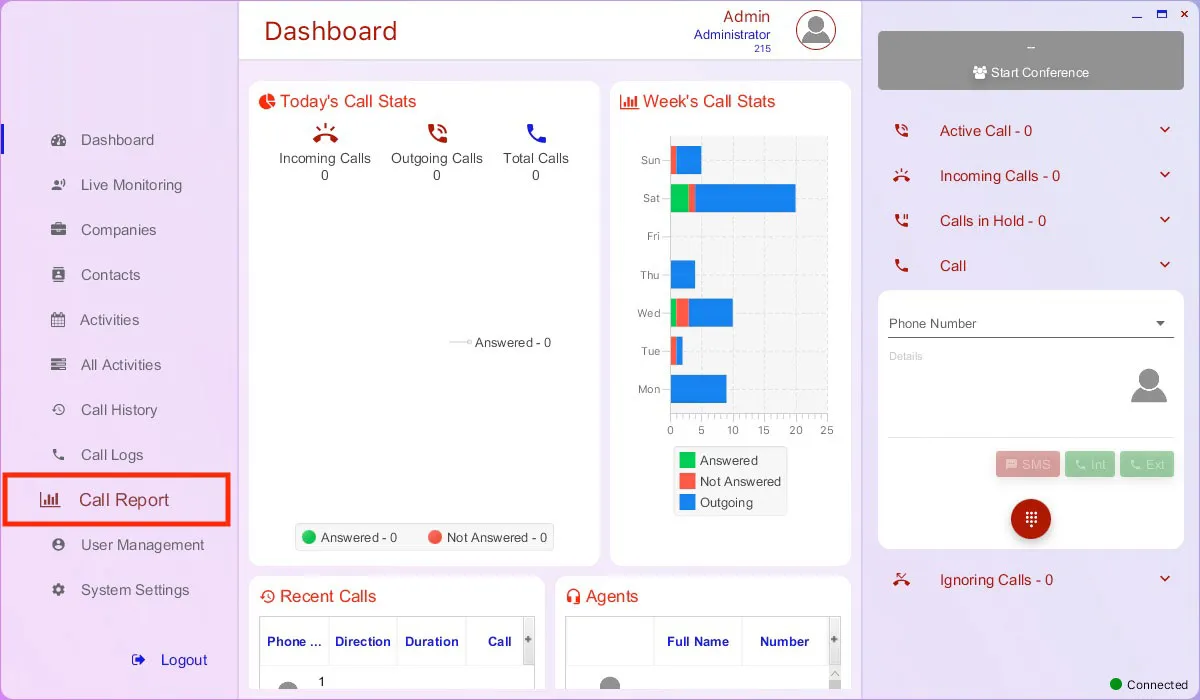Expand the Calls in Hold section chevron
This screenshot has width=1200, height=700.
tap(1165, 220)
